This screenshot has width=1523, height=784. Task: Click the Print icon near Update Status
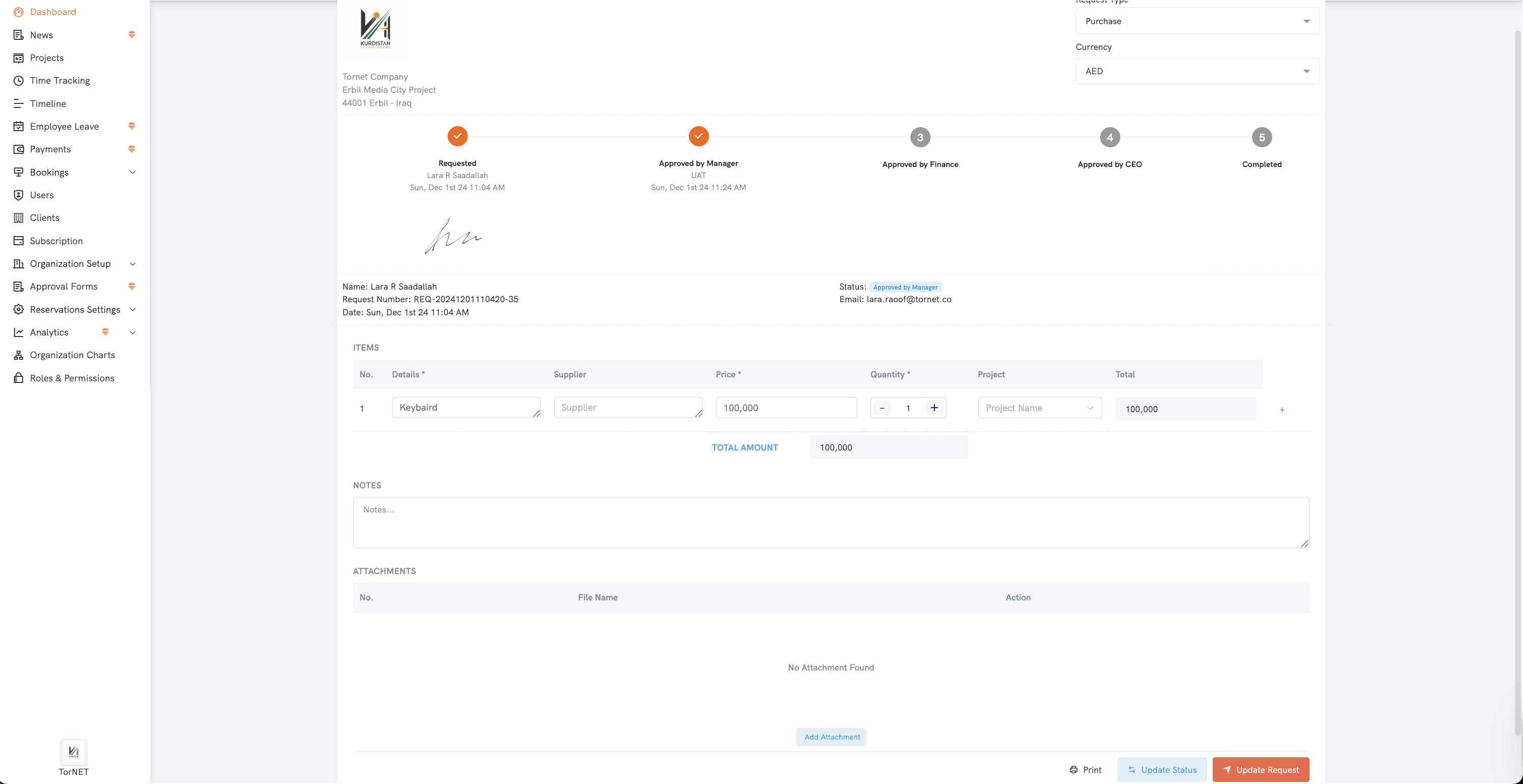pyautogui.click(x=1074, y=769)
